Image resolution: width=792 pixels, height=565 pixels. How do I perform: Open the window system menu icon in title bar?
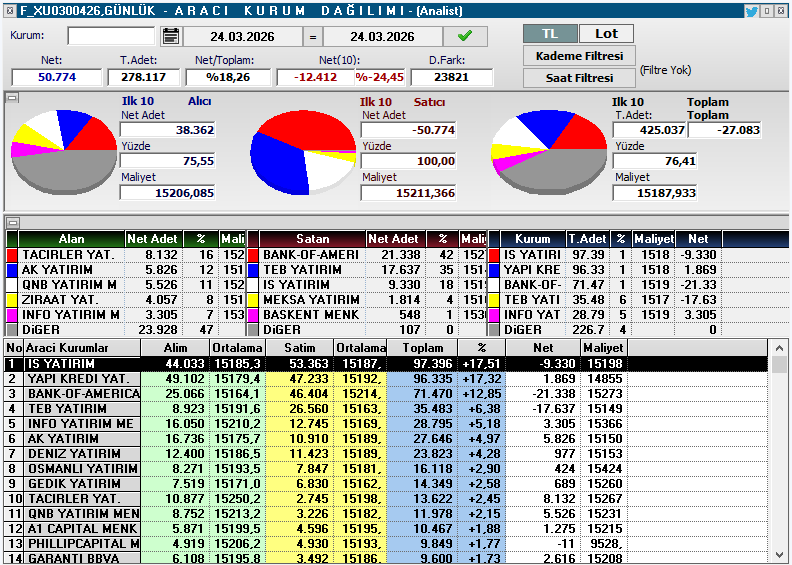(x=10, y=10)
